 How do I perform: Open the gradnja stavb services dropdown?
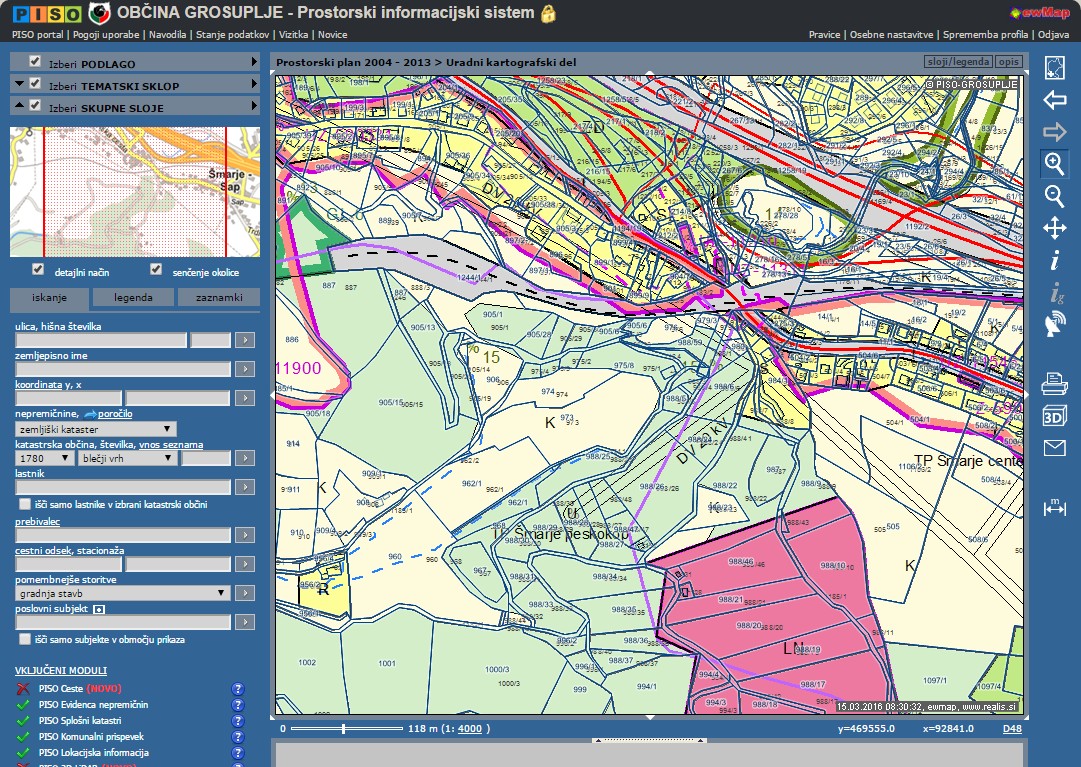pos(123,593)
